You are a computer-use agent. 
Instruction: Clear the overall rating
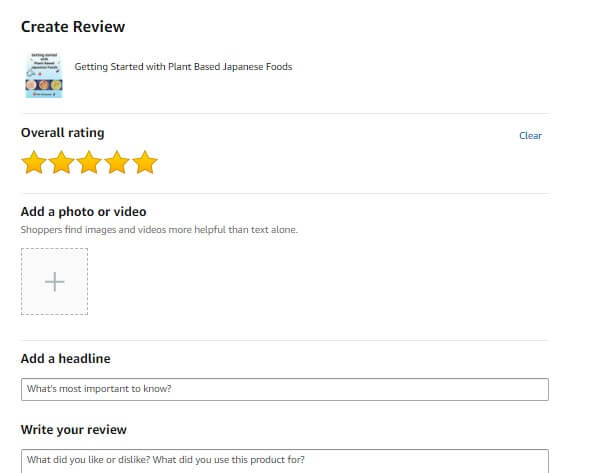[x=530, y=136]
